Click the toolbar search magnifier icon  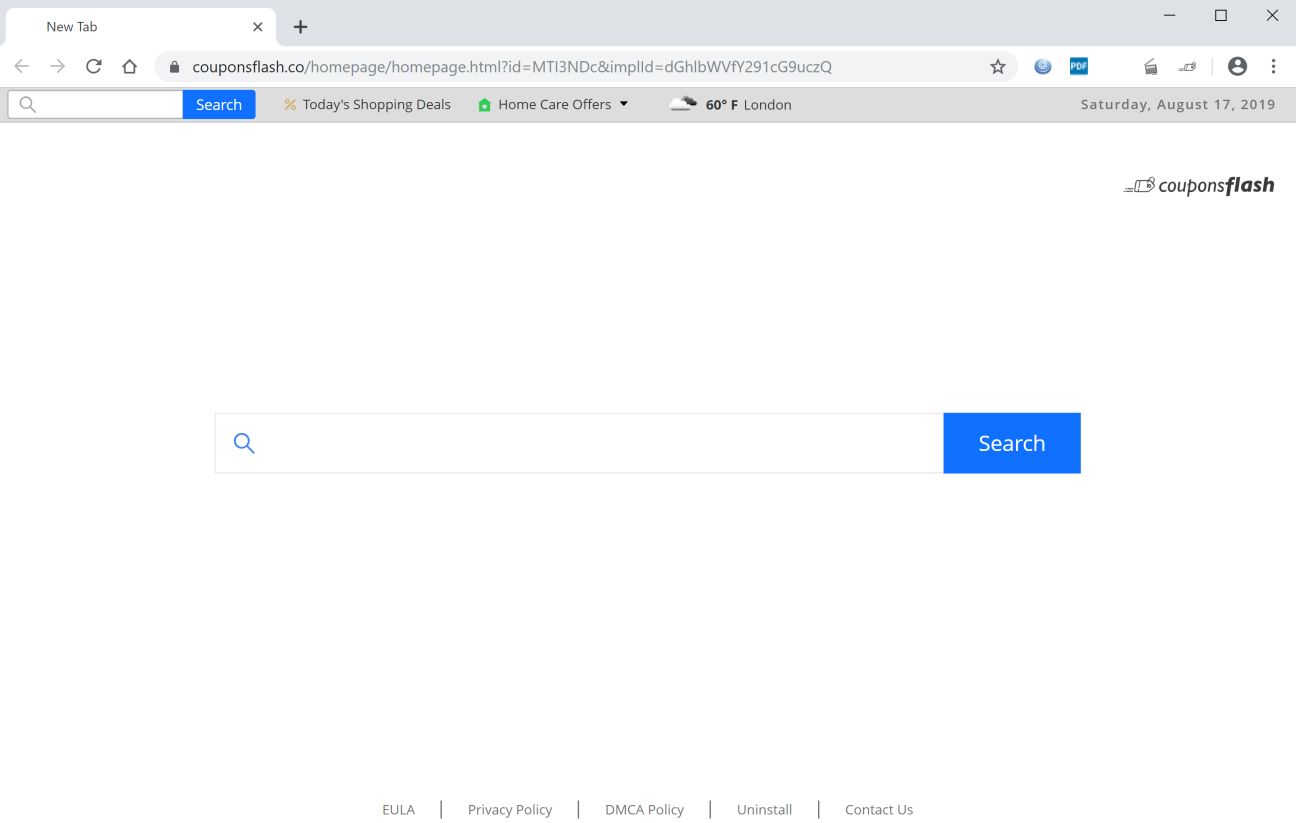[27, 104]
